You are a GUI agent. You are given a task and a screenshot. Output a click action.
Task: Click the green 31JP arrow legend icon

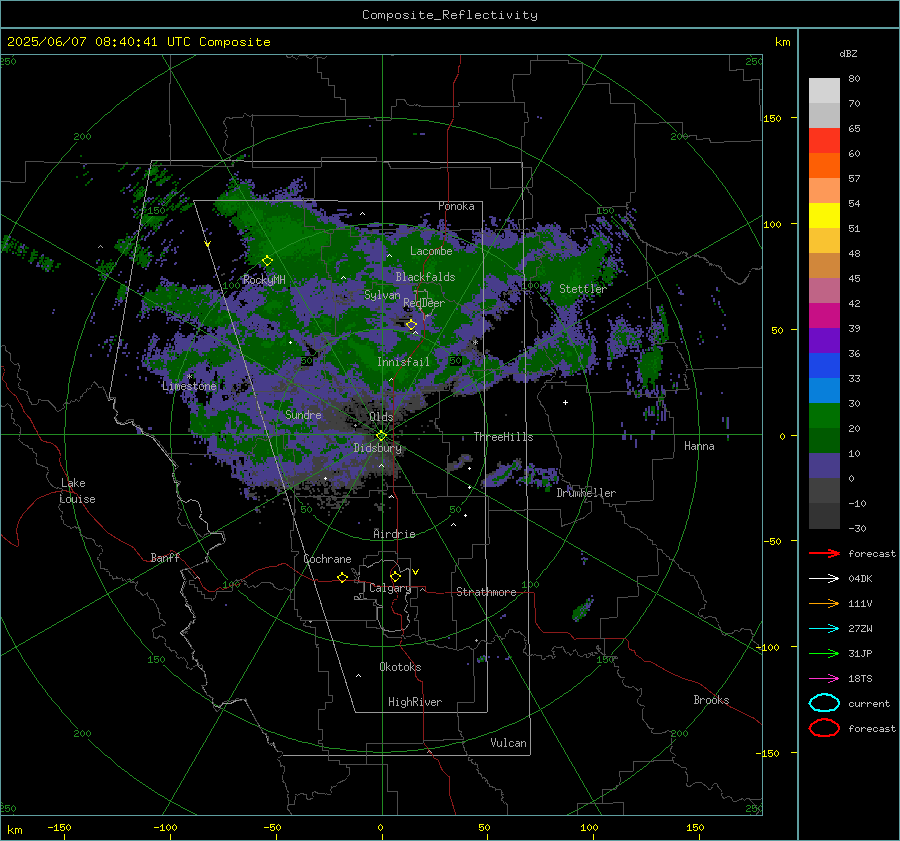click(x=824, y=653)
